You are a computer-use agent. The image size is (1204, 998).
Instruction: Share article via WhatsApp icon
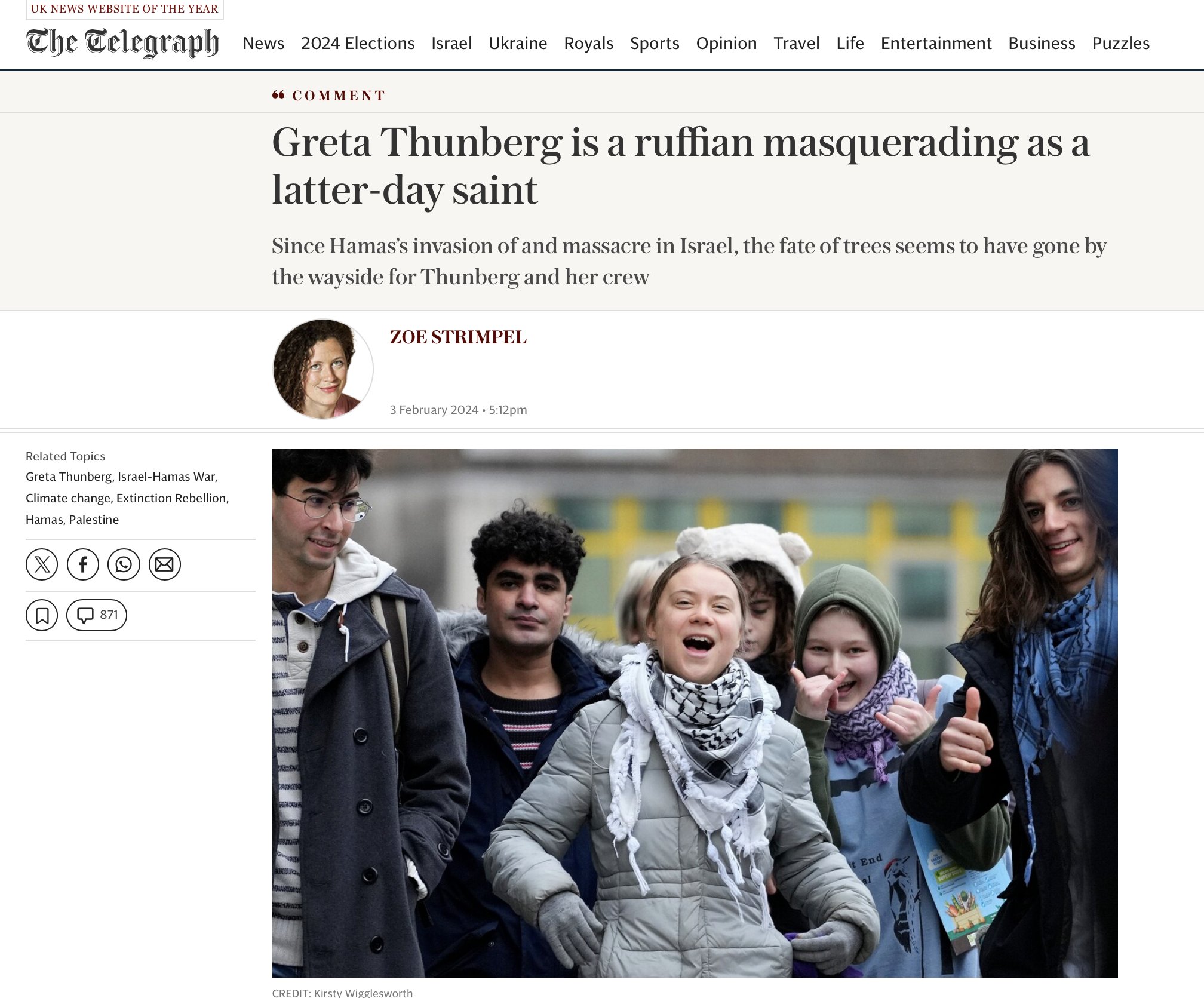[x=124, y=564]
